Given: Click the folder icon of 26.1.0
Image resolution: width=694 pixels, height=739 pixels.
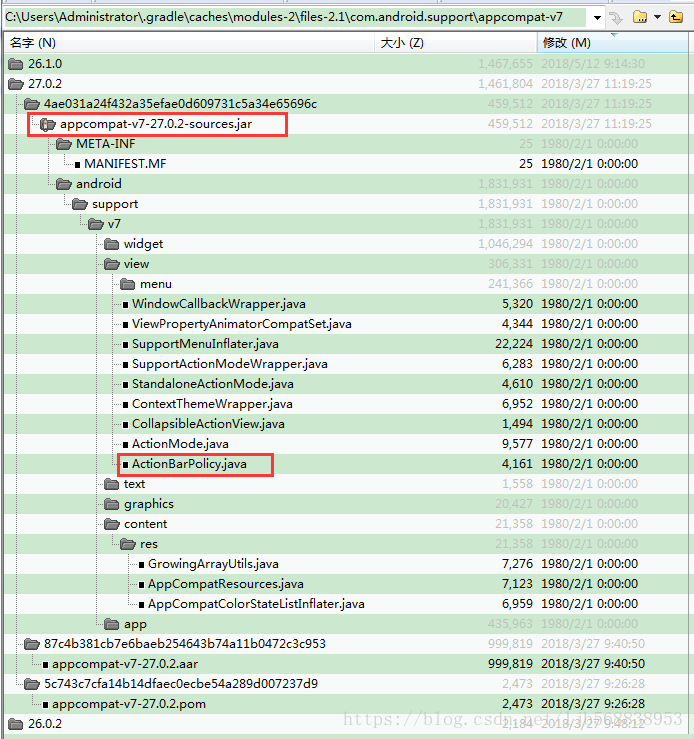Looking at the screenshot, I should [16, 64].
